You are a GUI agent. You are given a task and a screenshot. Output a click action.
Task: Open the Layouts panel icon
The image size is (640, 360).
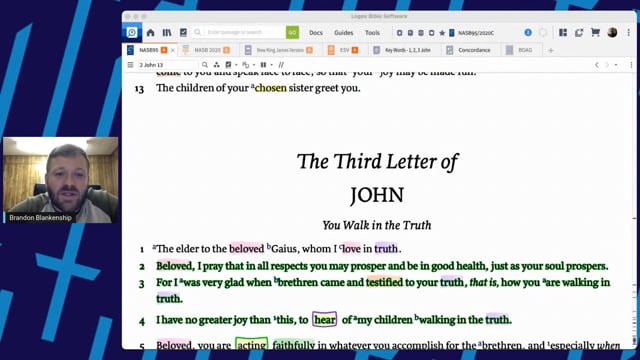[563, 32]
